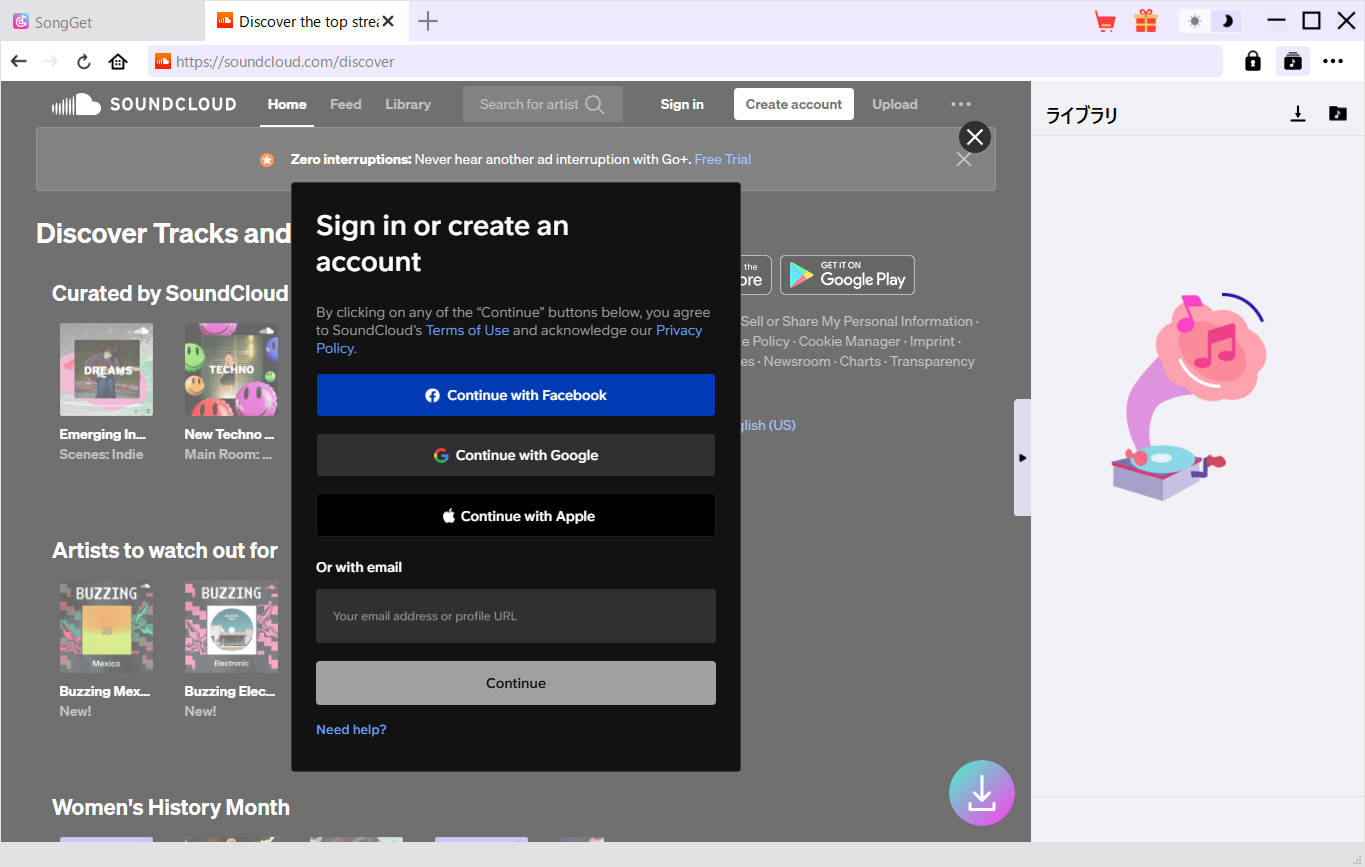Open the three-dots app menu
The image size is (1365, 867).
click(1333, 62)
